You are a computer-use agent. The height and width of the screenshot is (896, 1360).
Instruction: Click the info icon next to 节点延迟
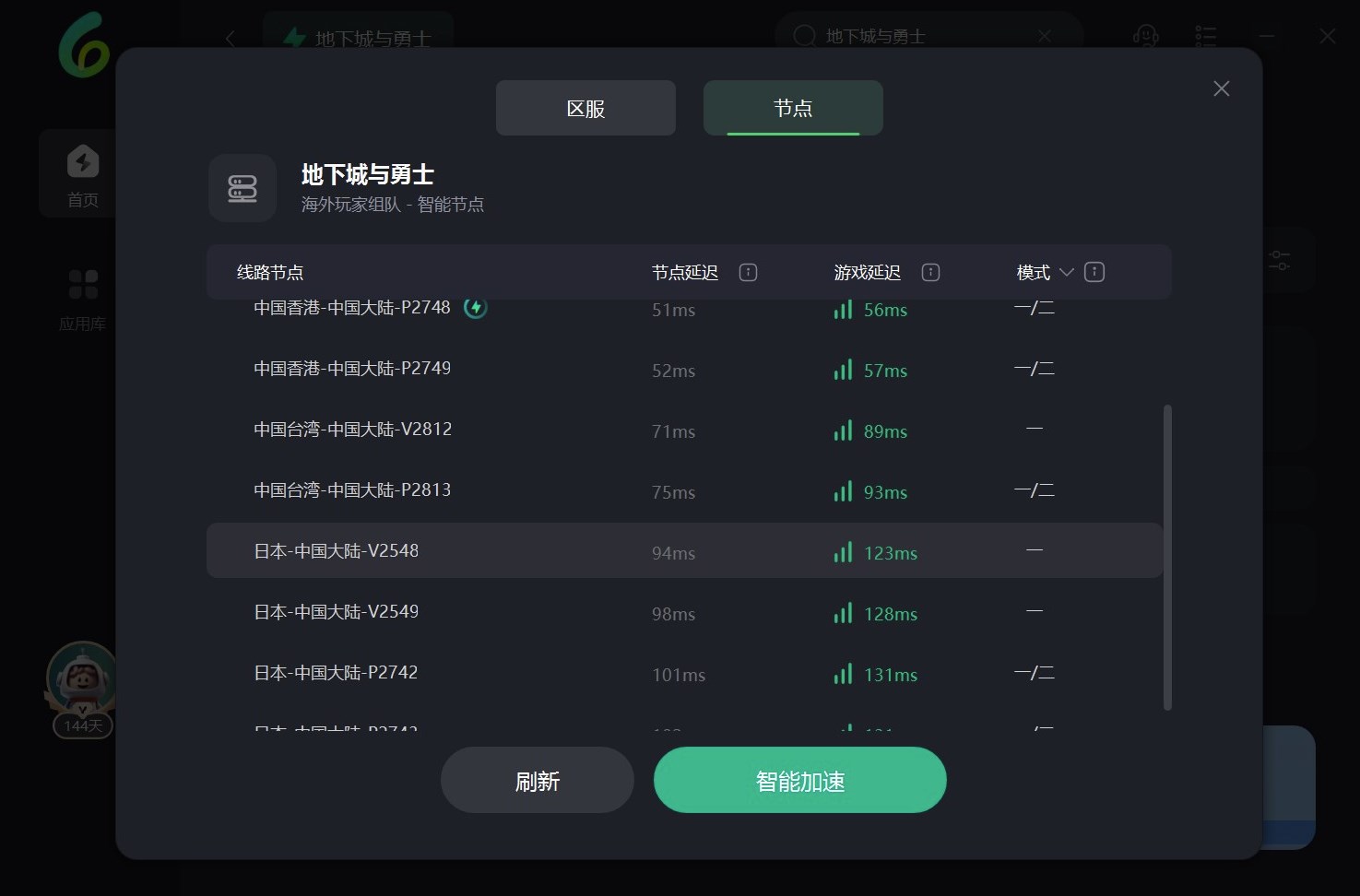click(x=748, y=272)
